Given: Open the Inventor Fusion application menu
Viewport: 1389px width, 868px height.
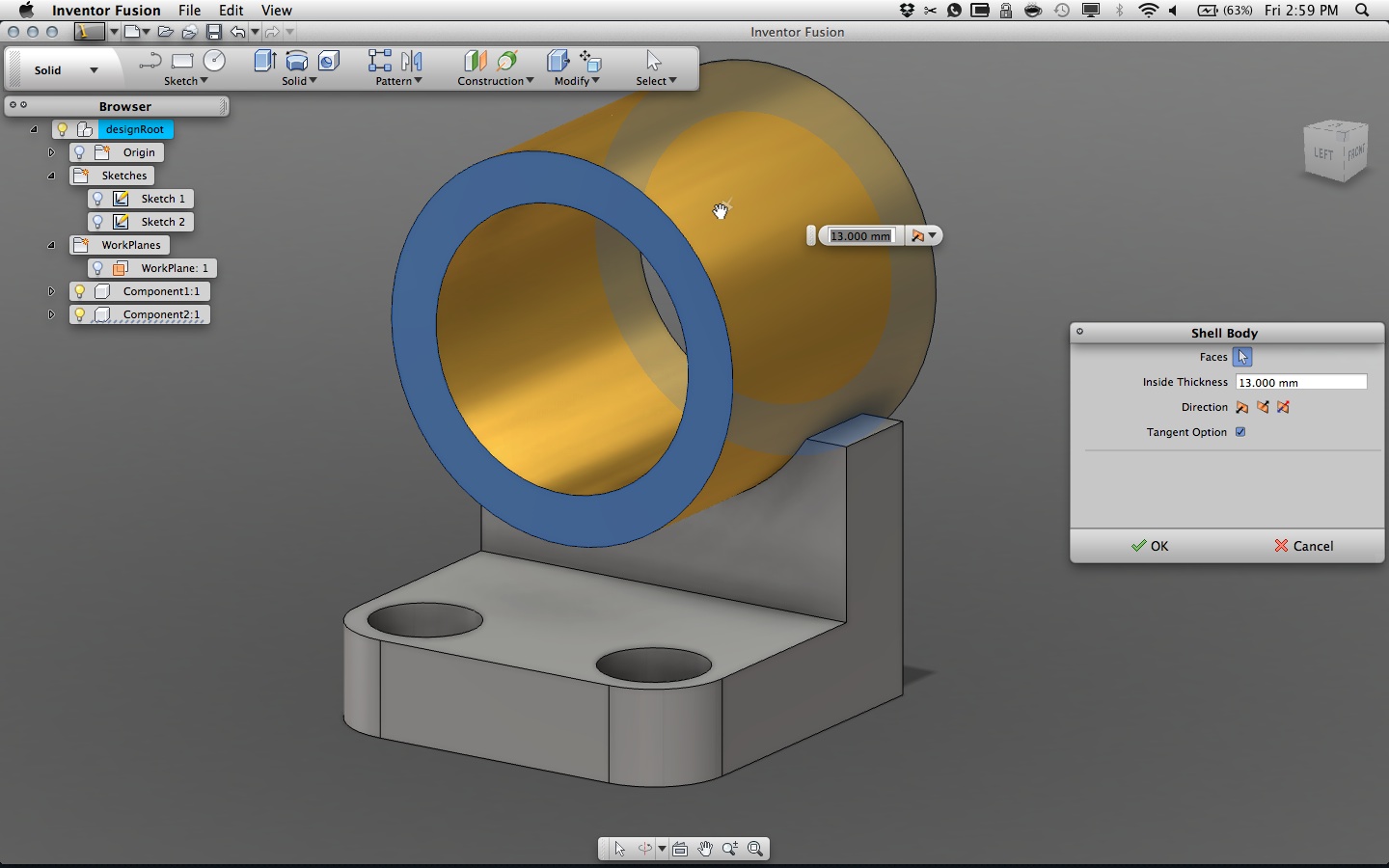Looking at the screenshot, I should [x=106, y=11].
